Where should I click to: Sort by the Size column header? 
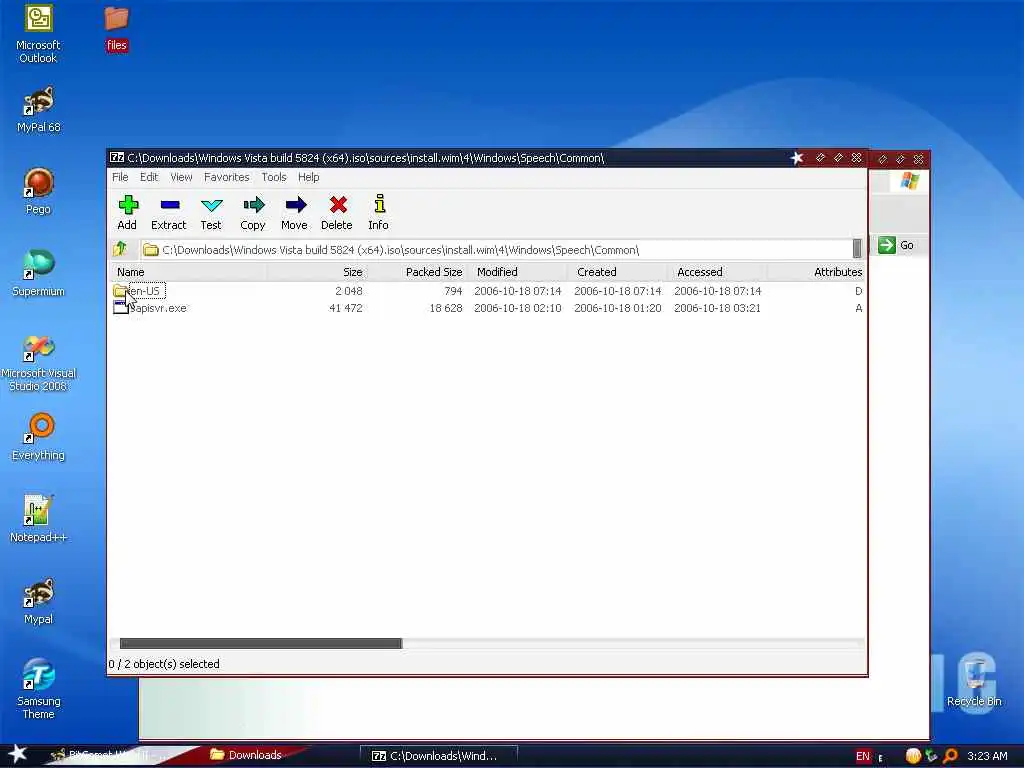pos(316,272)
